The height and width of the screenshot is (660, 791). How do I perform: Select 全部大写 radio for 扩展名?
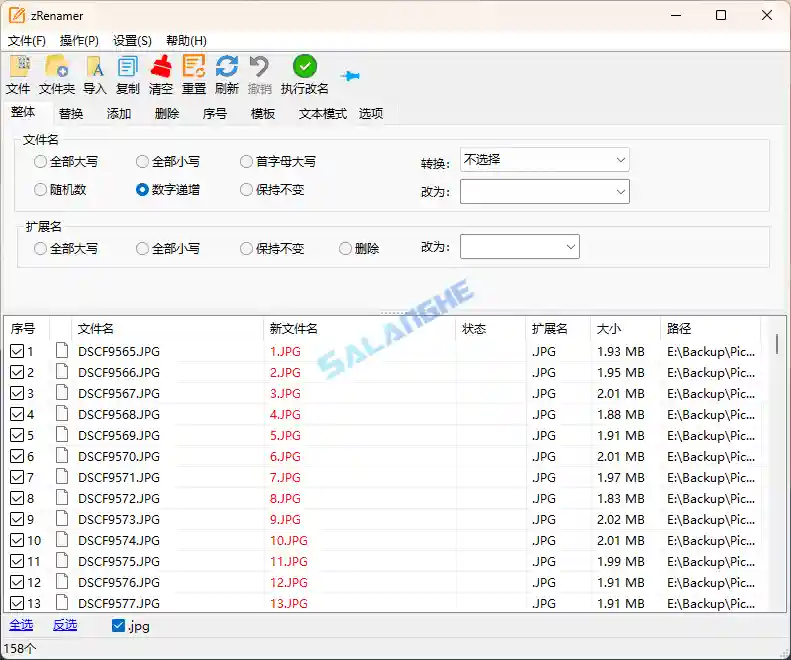40,249
